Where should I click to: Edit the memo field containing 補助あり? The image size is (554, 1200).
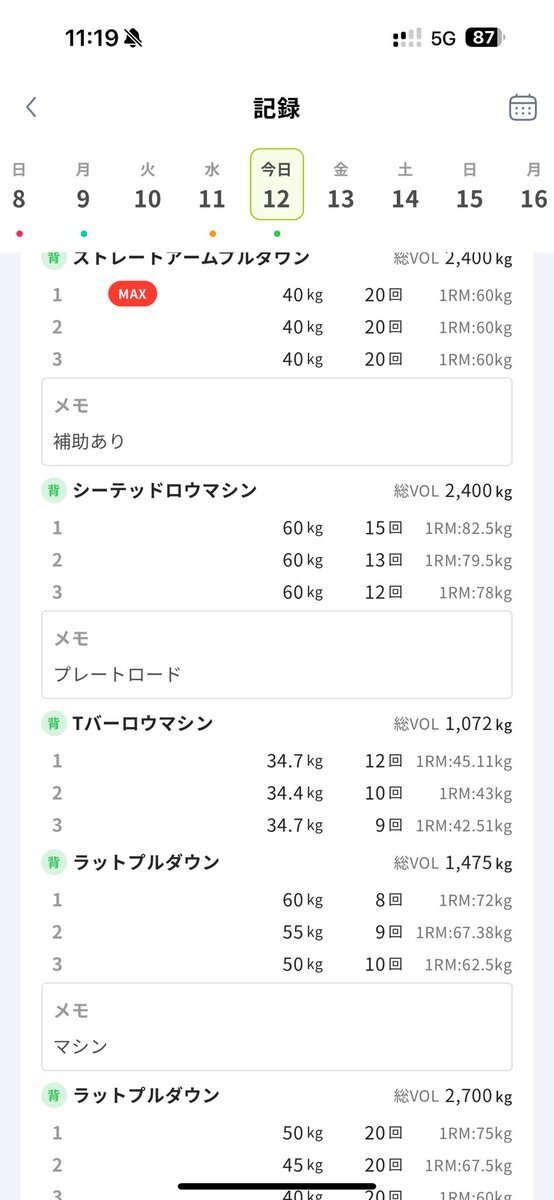277,422
